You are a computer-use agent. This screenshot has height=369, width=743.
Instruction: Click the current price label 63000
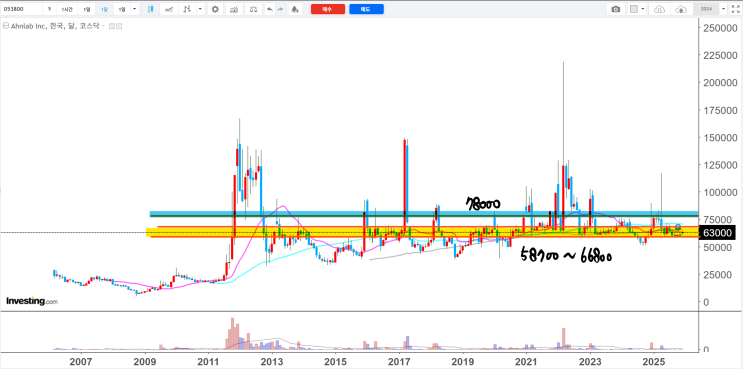click(717, 233)
